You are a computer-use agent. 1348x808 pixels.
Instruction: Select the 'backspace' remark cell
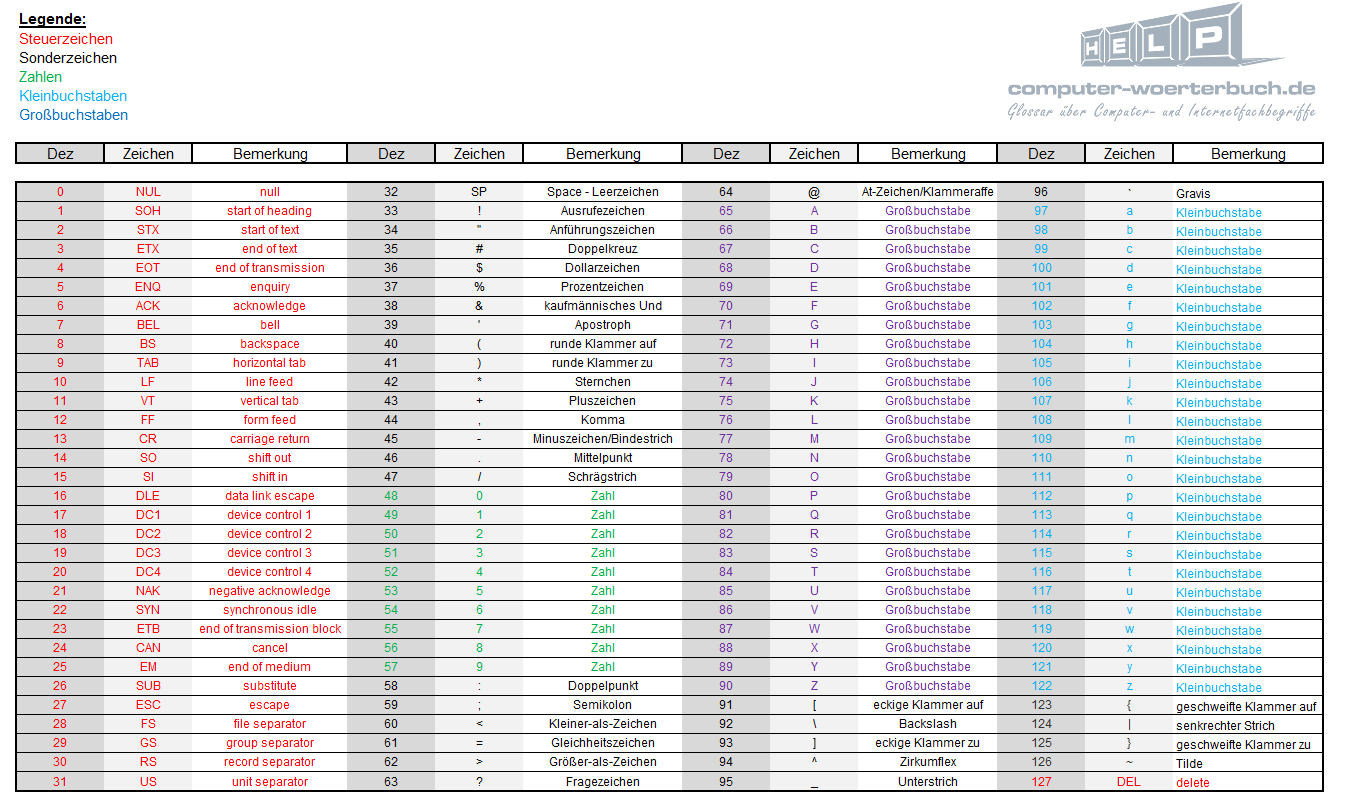point(270,344)
